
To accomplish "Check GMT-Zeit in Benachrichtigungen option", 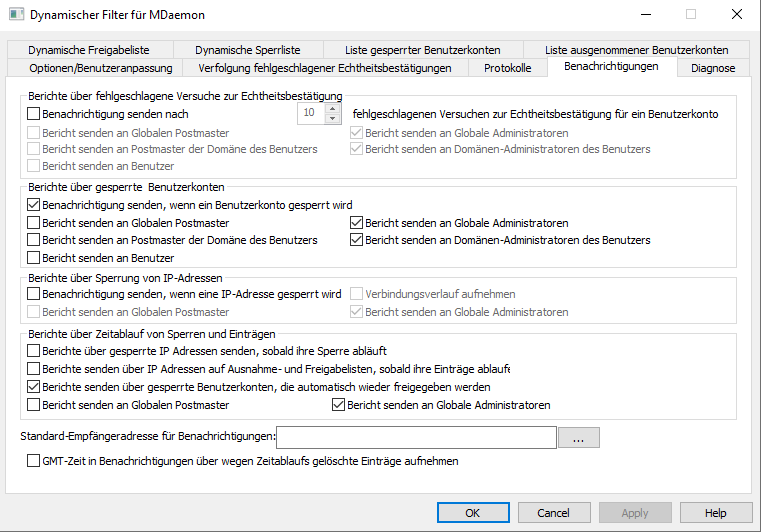I will click(x=34, y=462).
